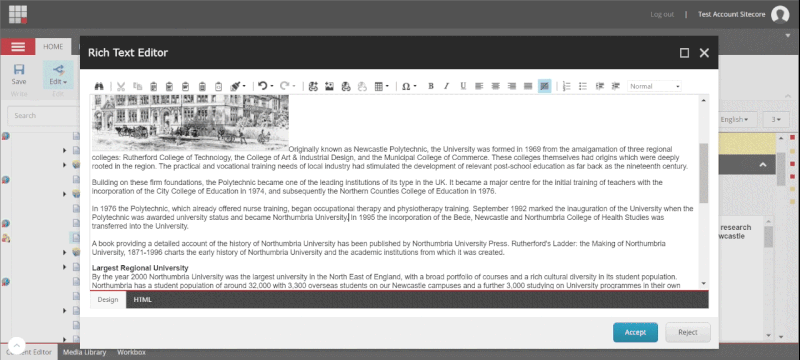
Task: Open the English language dropdown
Action: click(734, 120)
